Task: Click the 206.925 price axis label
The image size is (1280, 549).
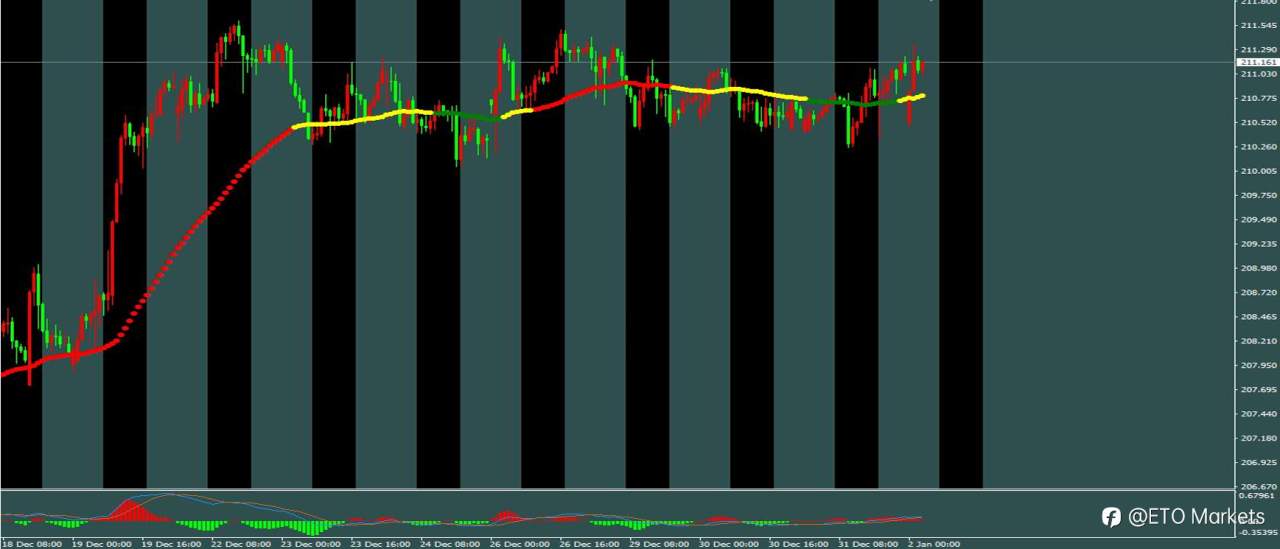Action: click(x=1259, y=463)
